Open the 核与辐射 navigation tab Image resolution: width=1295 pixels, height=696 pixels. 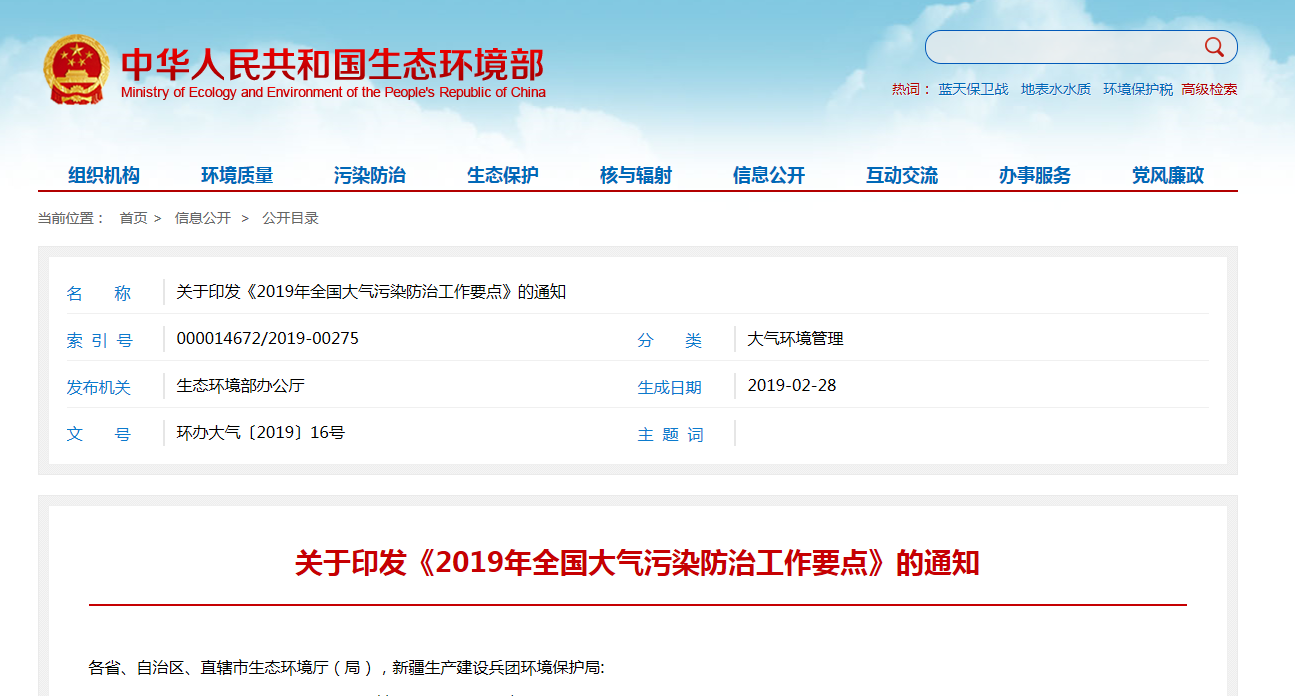(636, 176)
